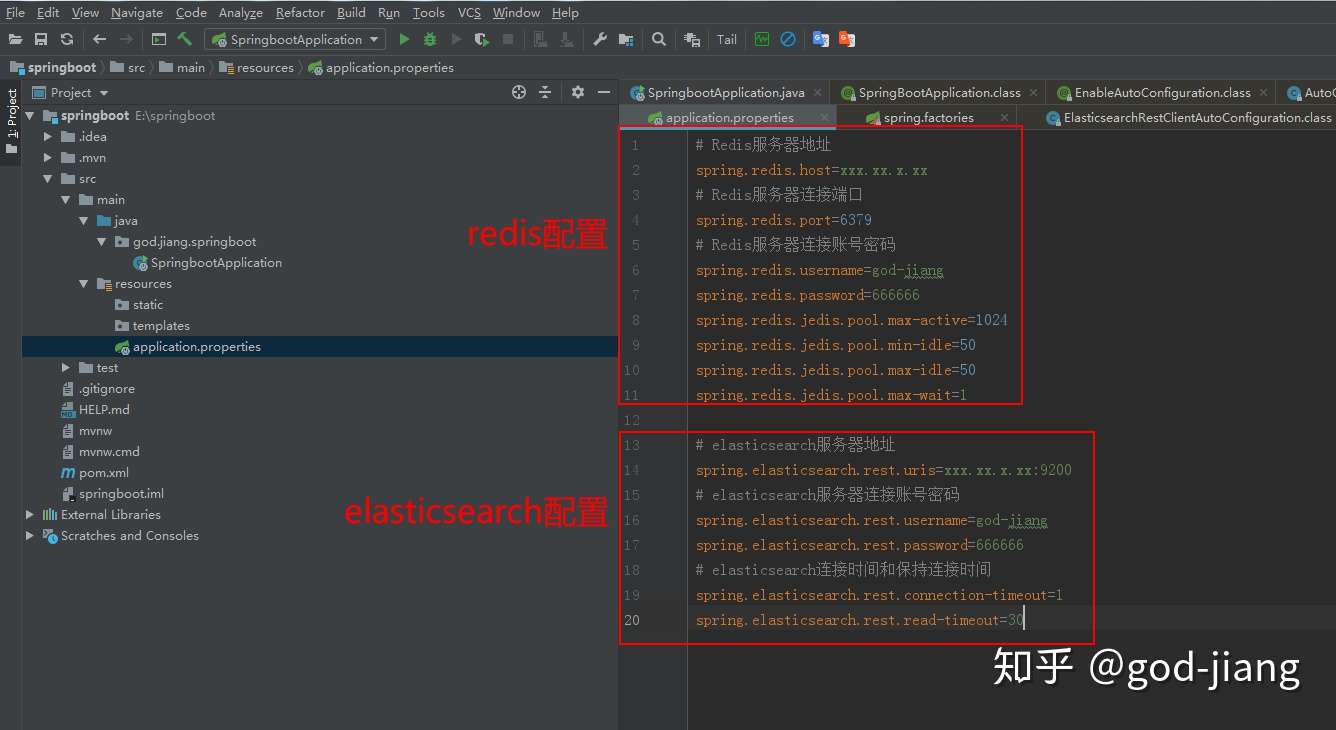Image resolution: width=1336 pixels, height=730 pixels.
Task: Expand External Libraries node
Action: [x=30, y=515]
